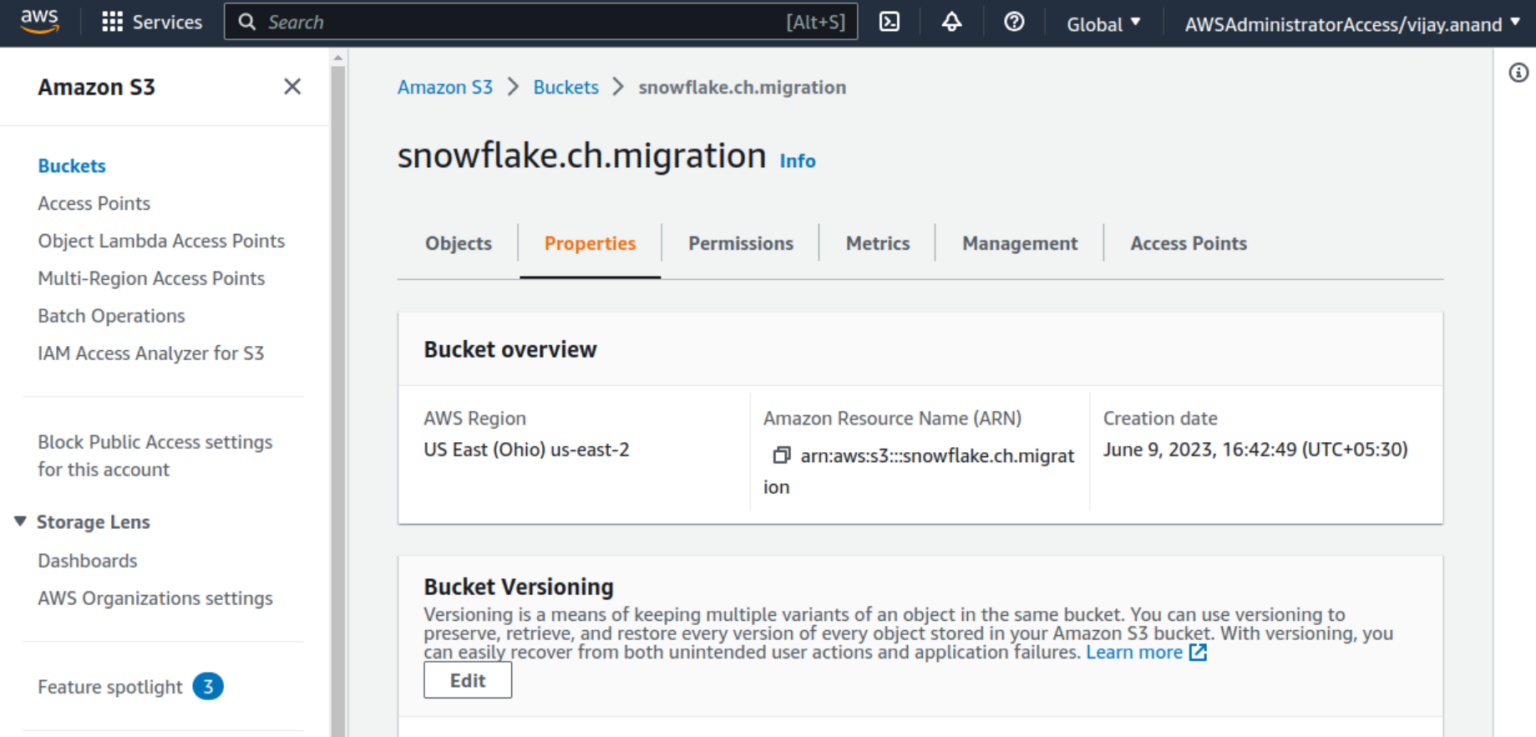This screenshot has width=1536, height=737.
Task: Click the AWS logo home icon
Action: (40, 22)
